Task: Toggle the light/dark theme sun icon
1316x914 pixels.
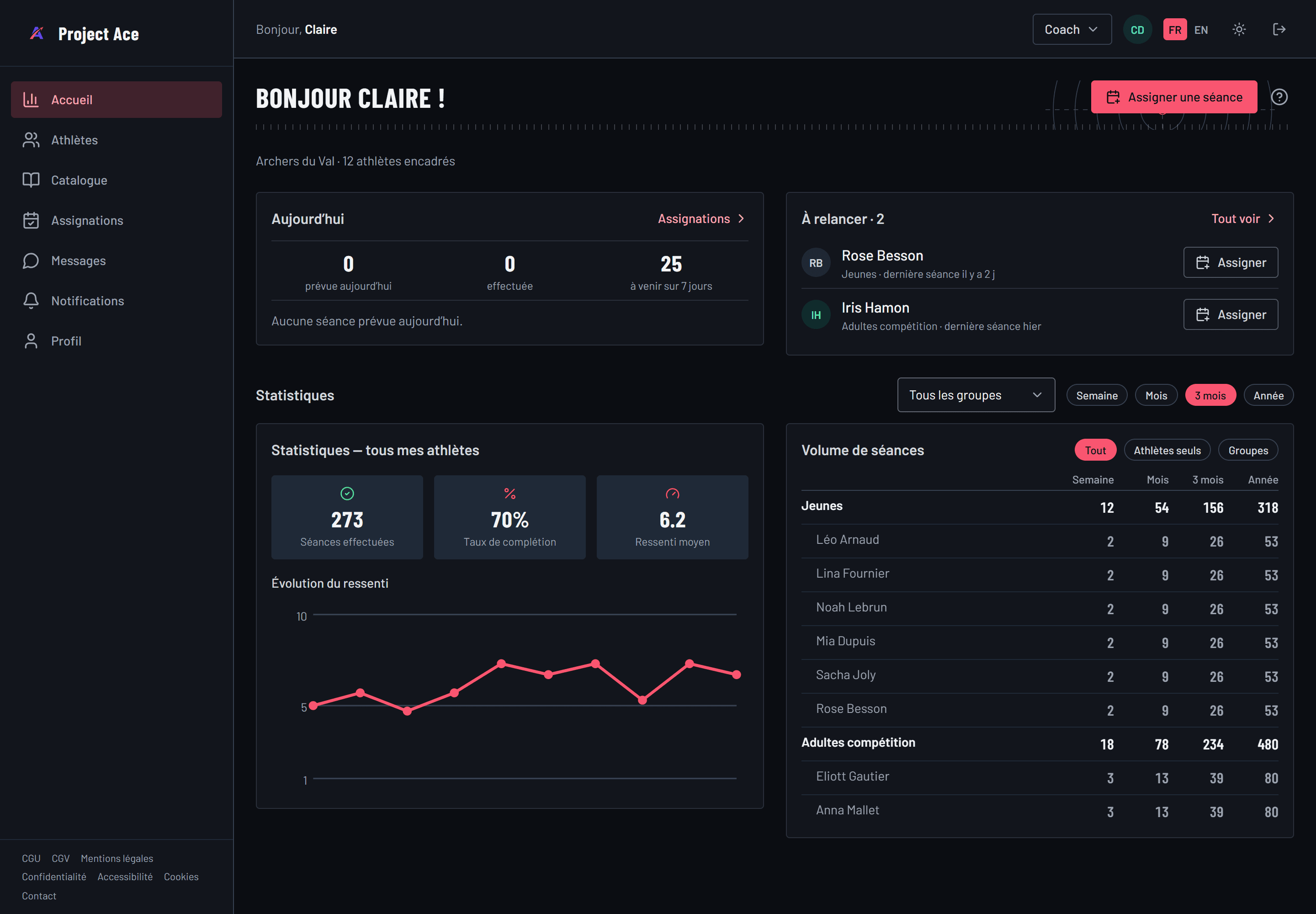Action: (1239, 29)
